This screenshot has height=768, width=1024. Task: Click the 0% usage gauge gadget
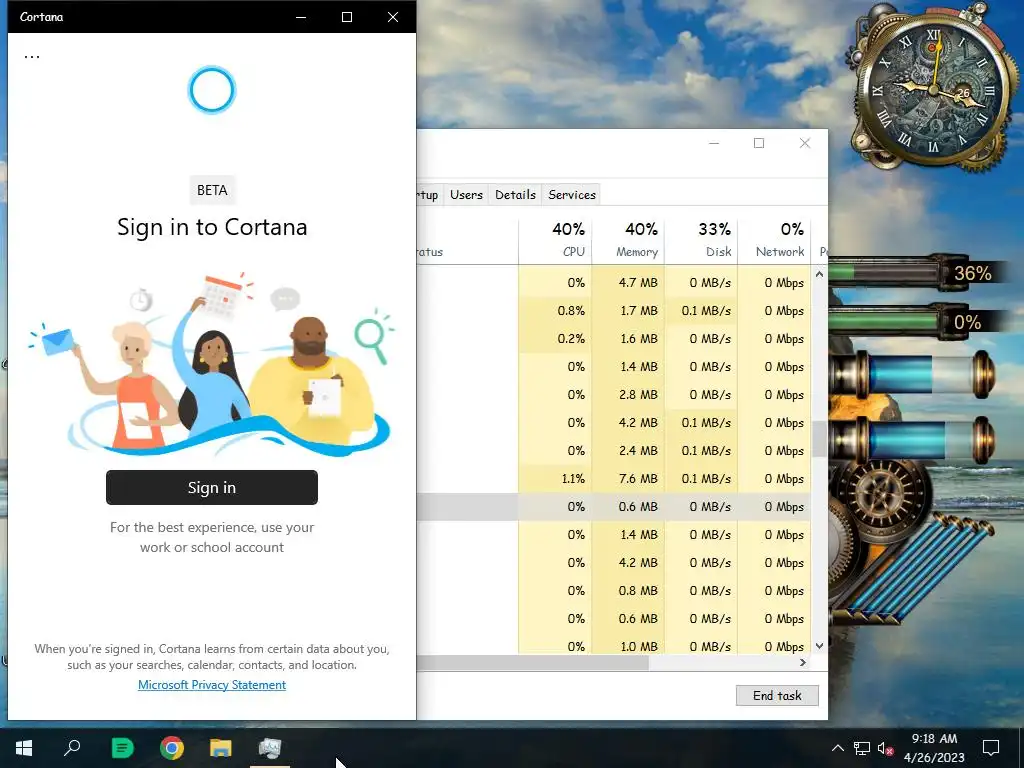920,323
